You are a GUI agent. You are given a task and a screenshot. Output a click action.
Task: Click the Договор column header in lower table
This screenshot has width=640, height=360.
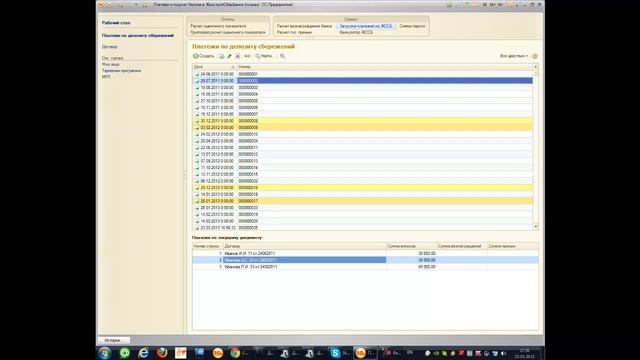(x=304, y=246)
